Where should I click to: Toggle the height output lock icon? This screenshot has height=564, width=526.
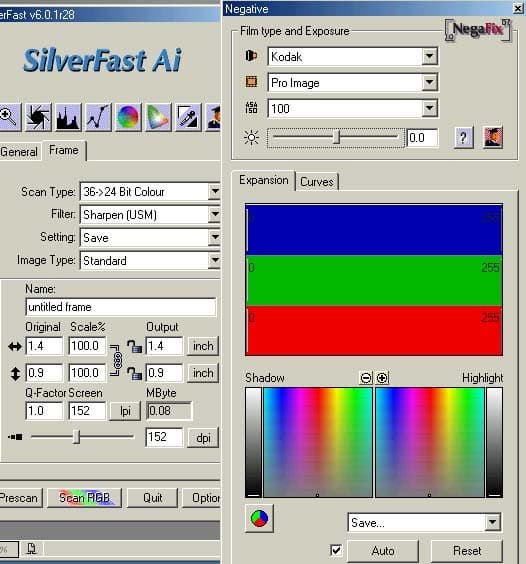[x=134, y=373]
